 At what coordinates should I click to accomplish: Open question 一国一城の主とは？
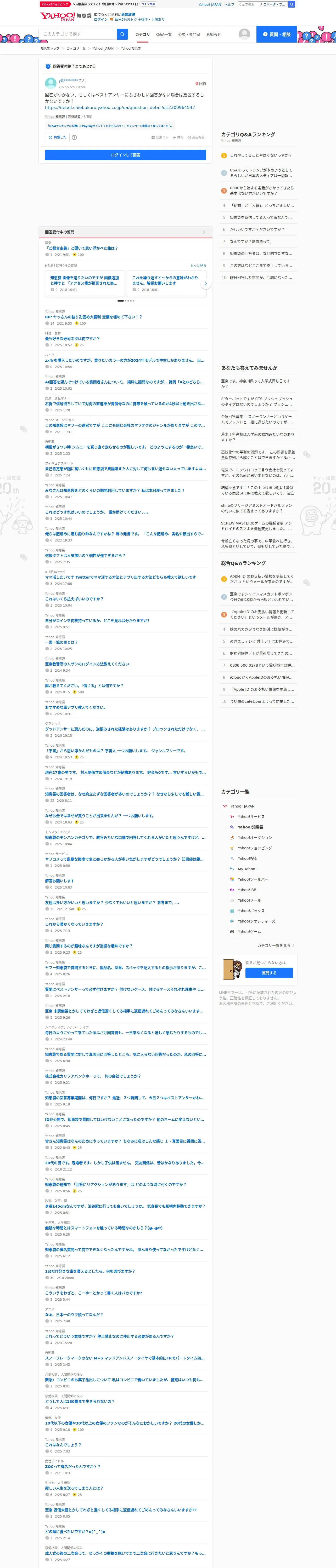pyautogui.click(x=61, y=642)
